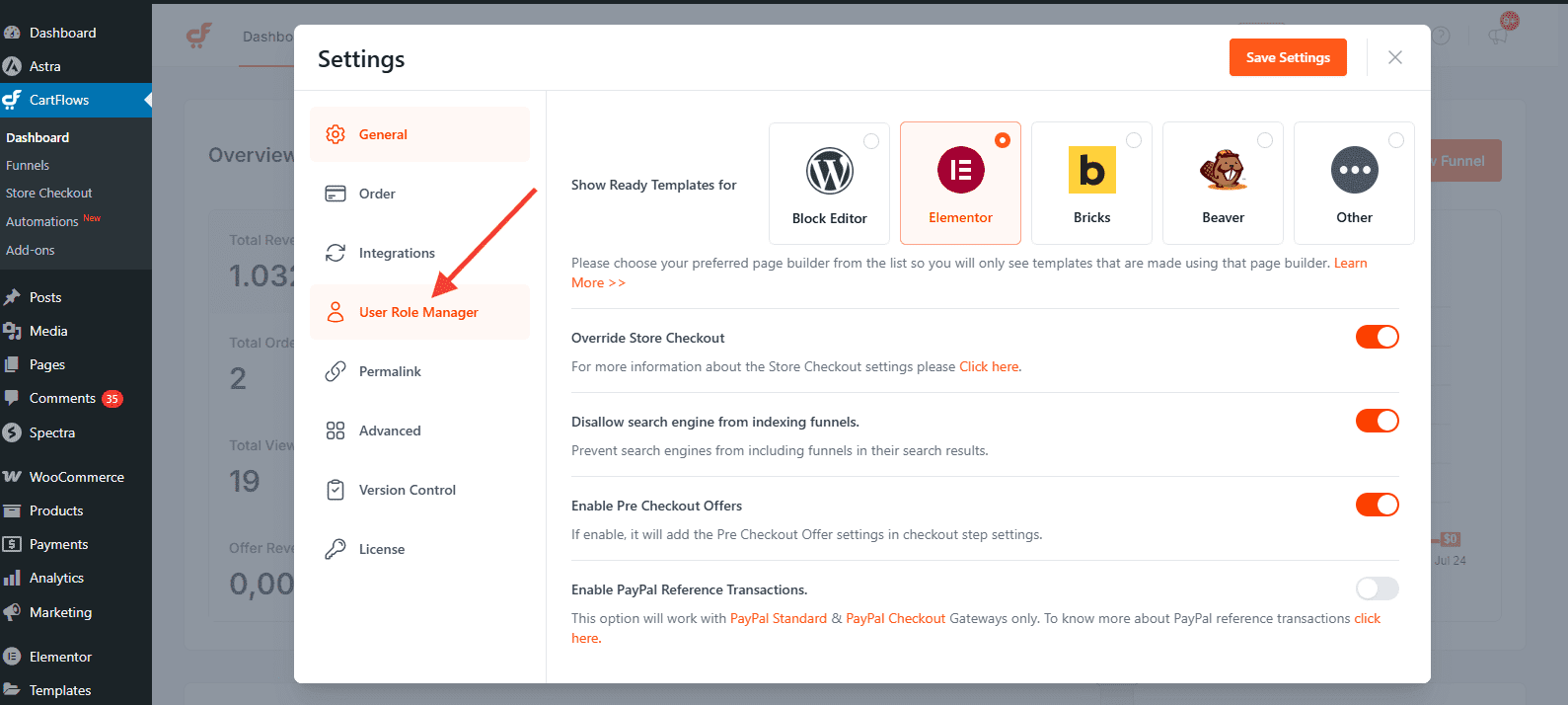Click the Elementor logo icon
The image size is (1568, 705).
961,170
